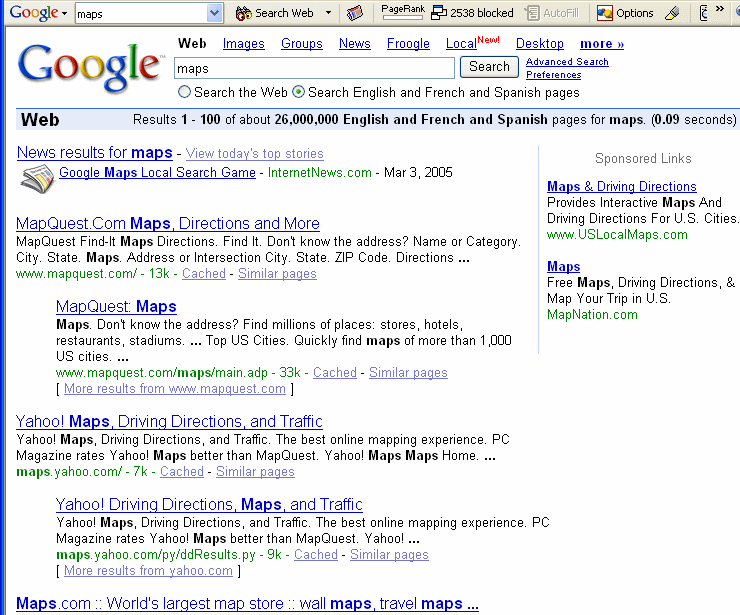Click the toolbar news icon after Search Web
Image resolution: width=740 pixels, height=615 pixels.
[x=355, y=13]
